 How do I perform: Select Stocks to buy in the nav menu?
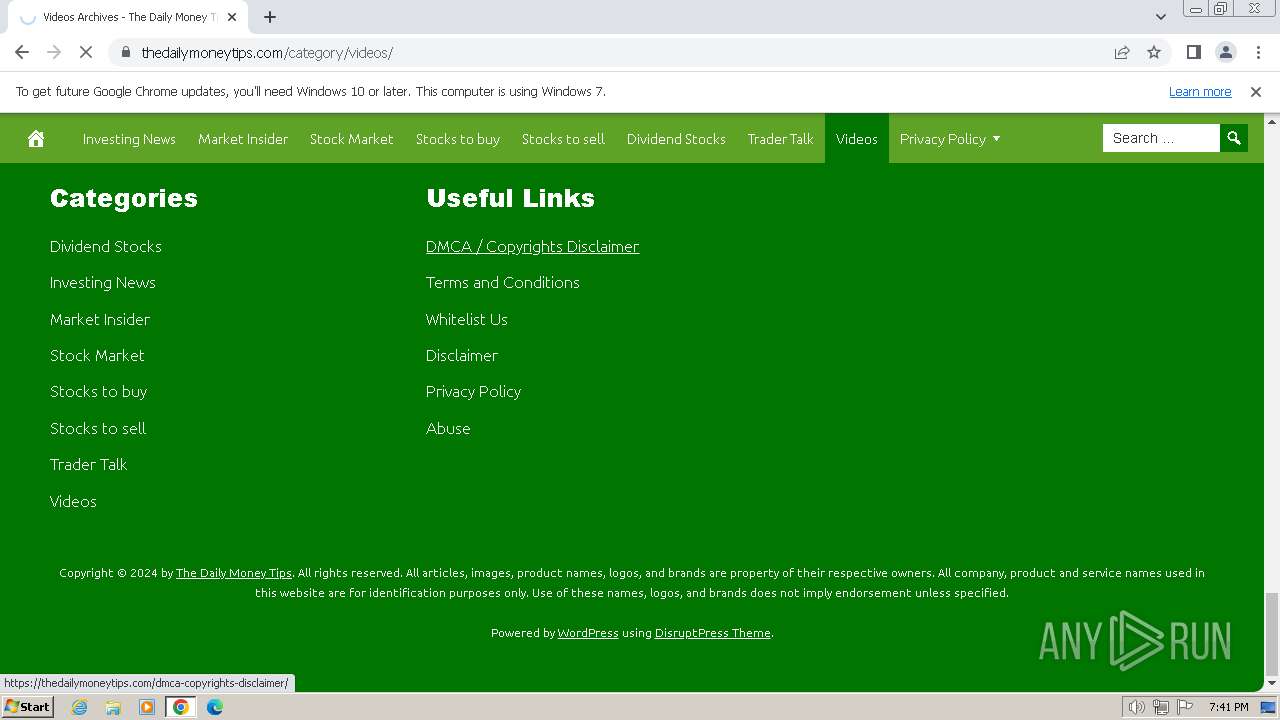(458, 139)
